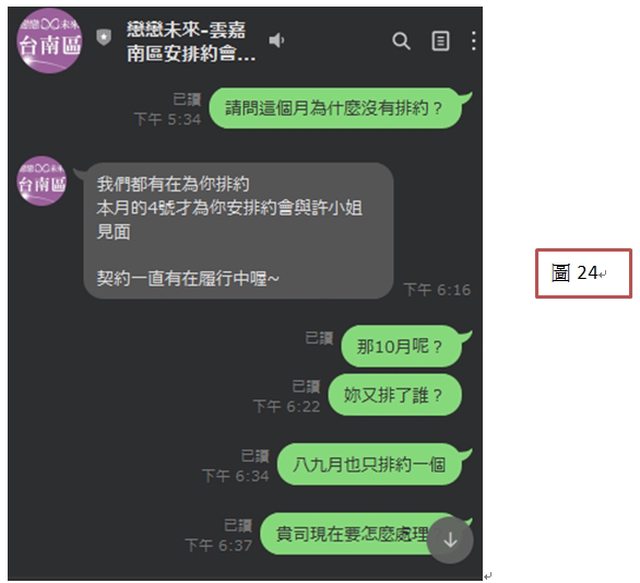640x583 pixels.
Task: Click the shield badge icon by the title
Action: click(x=104, y=38)
